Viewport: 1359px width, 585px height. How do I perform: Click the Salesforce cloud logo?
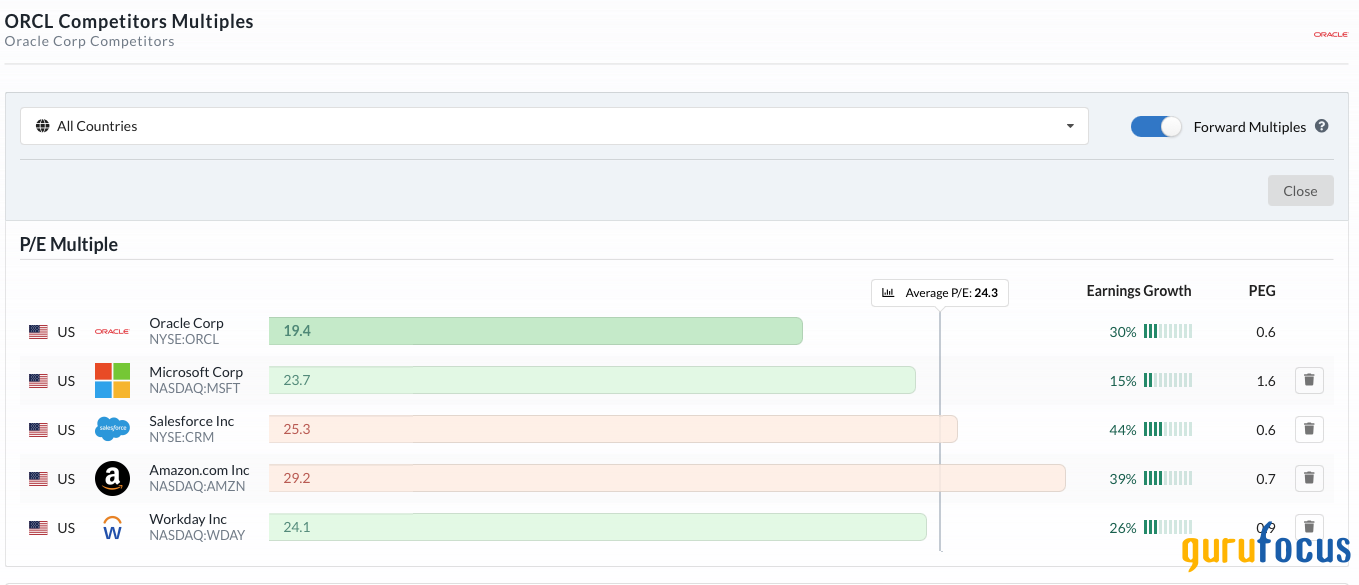[112, 429]
